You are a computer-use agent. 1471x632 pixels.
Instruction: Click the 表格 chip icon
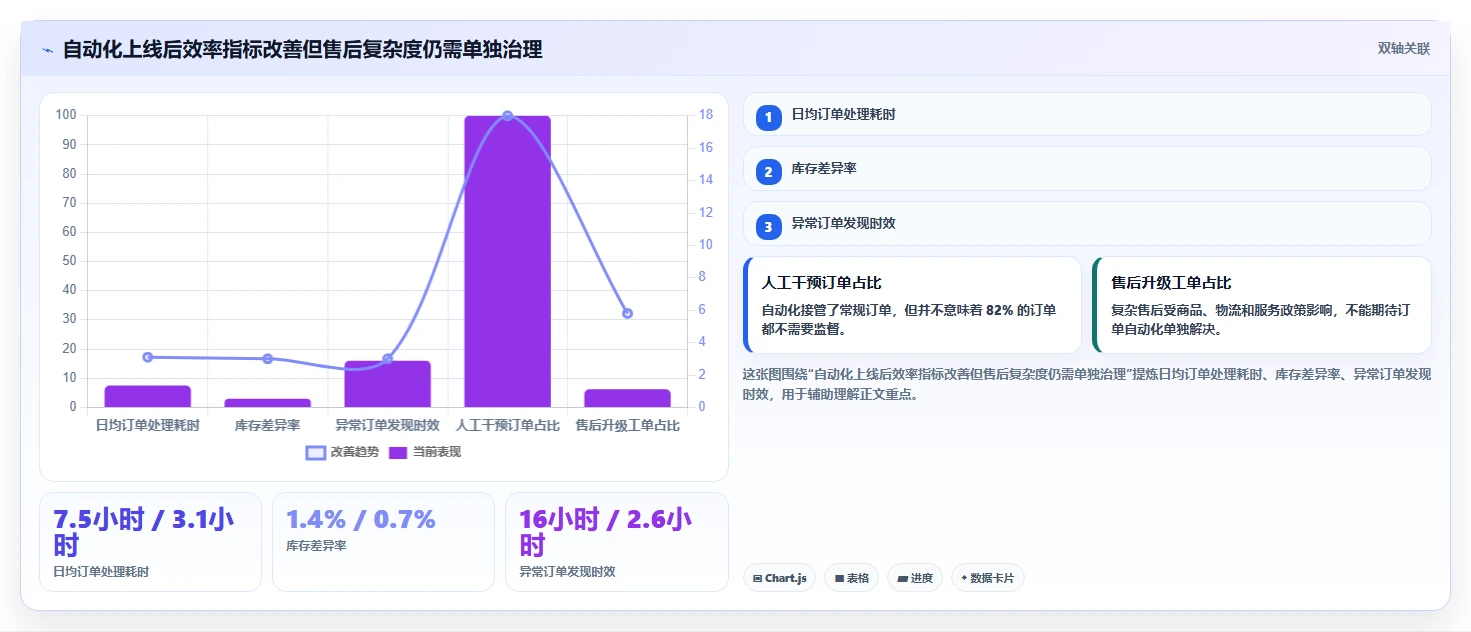click(839, 578)
